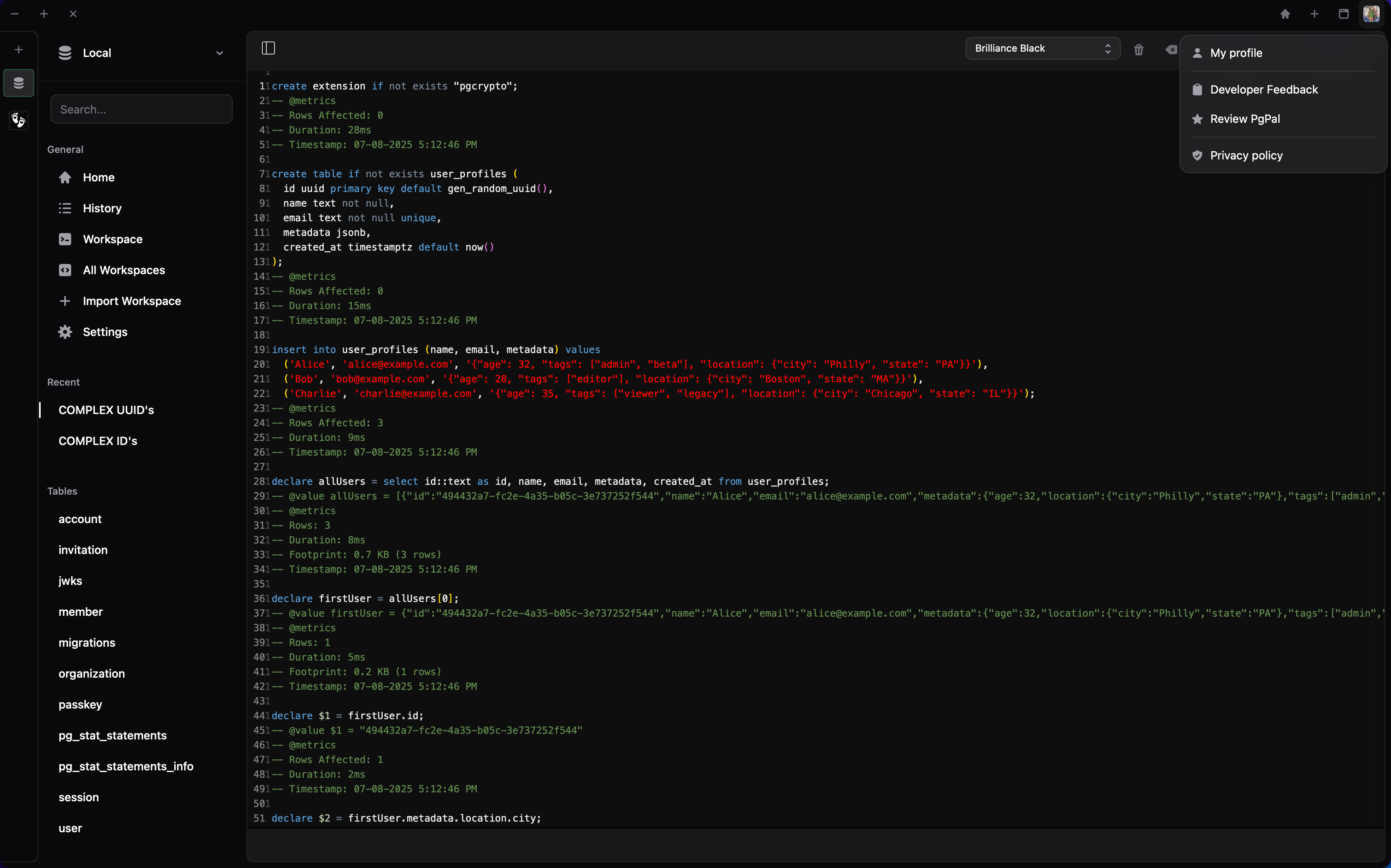Screen dimensions: 1391x868
Task: Select Developer Feedback menu entry
Action: tap(1283, 89)
